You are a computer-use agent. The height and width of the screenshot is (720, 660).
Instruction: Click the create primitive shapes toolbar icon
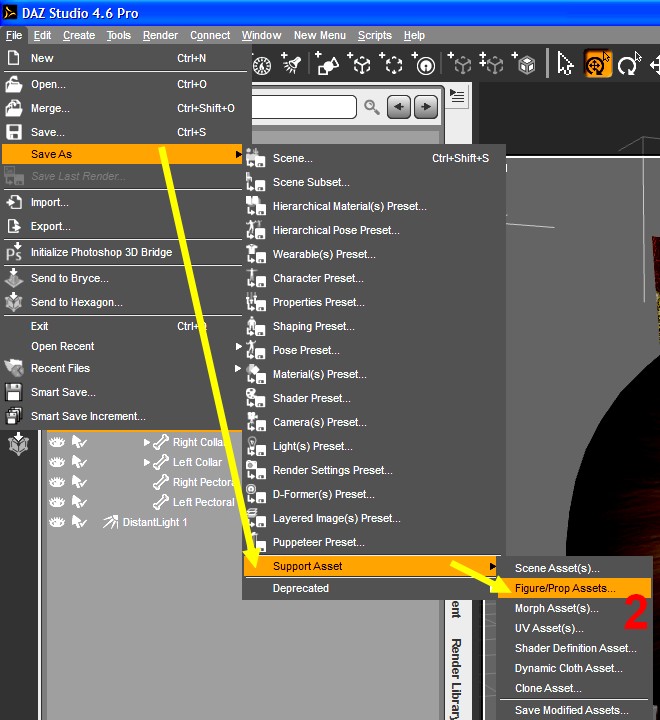(328, 64)
